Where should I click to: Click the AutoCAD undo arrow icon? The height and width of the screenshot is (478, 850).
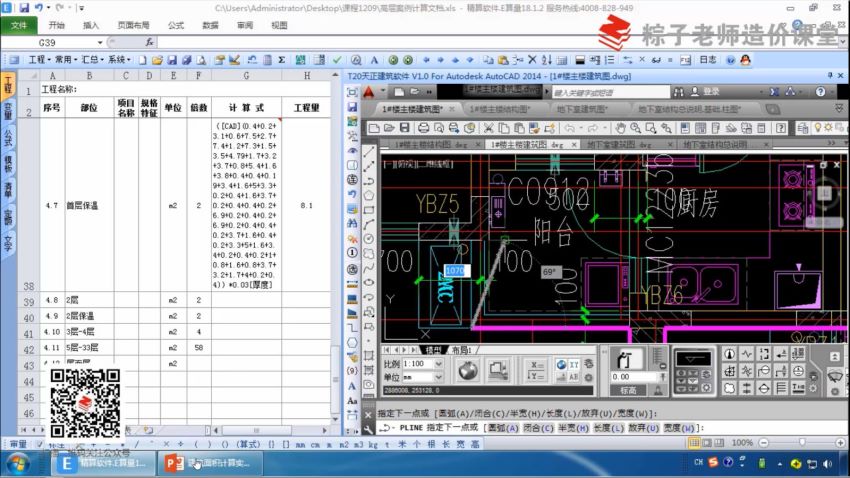tap(569, 128)
